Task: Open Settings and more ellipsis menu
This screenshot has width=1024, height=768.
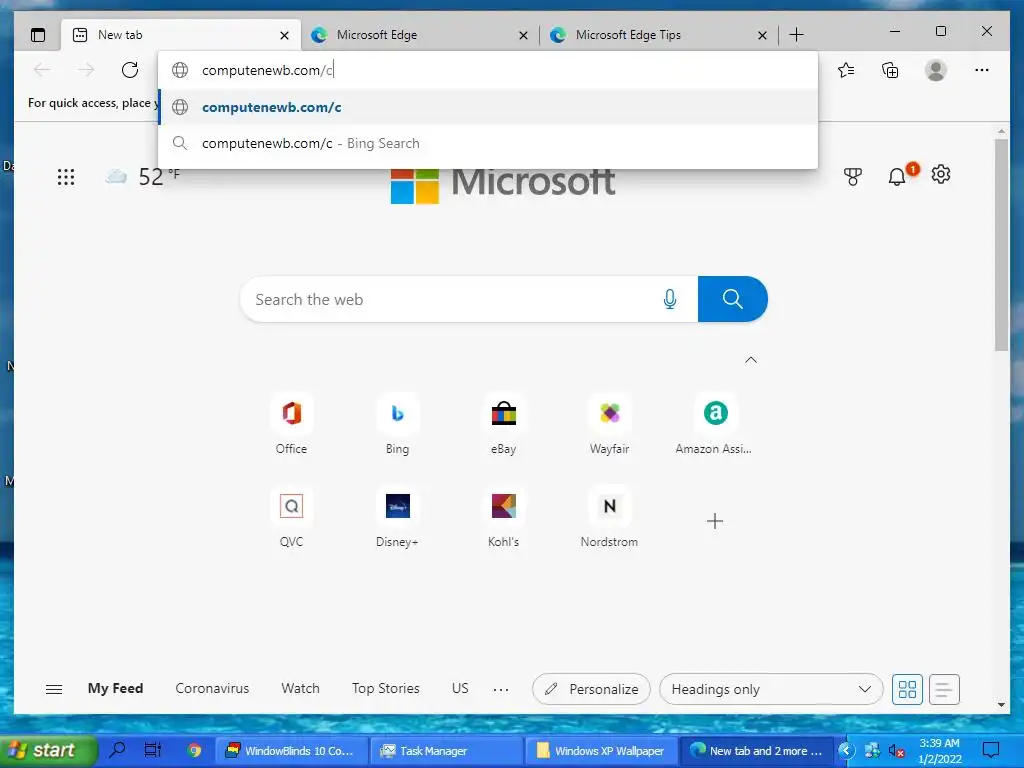Action: click(x=982, y=70)
